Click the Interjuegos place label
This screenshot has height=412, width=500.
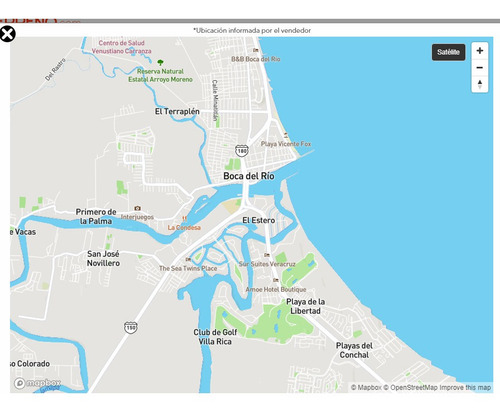[137, 217]
